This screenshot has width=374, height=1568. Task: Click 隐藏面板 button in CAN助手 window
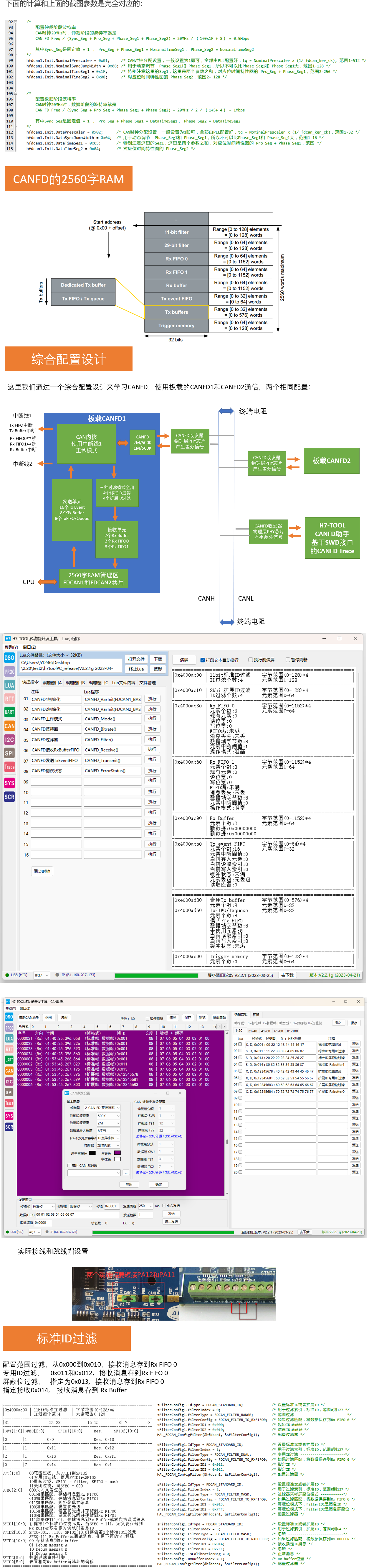coord(219,1017)
